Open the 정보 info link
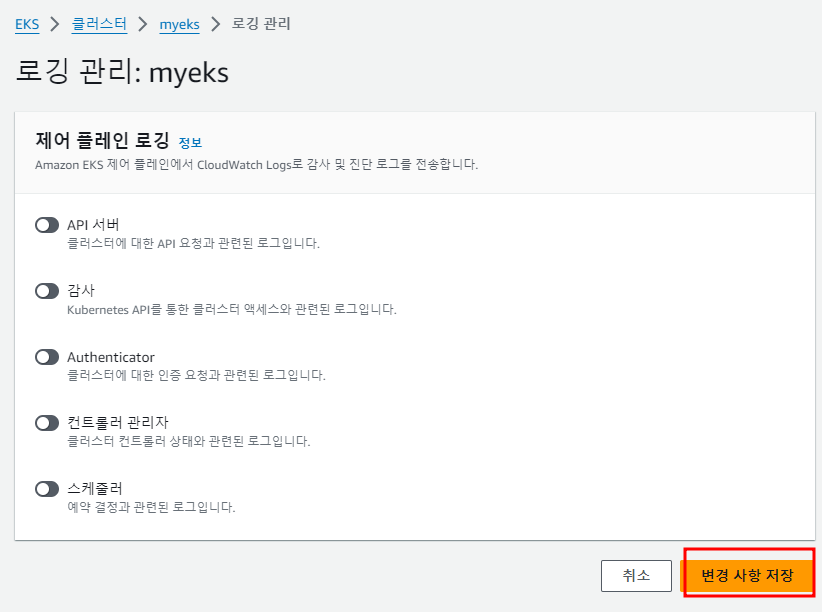 click(x=190, y=143)
